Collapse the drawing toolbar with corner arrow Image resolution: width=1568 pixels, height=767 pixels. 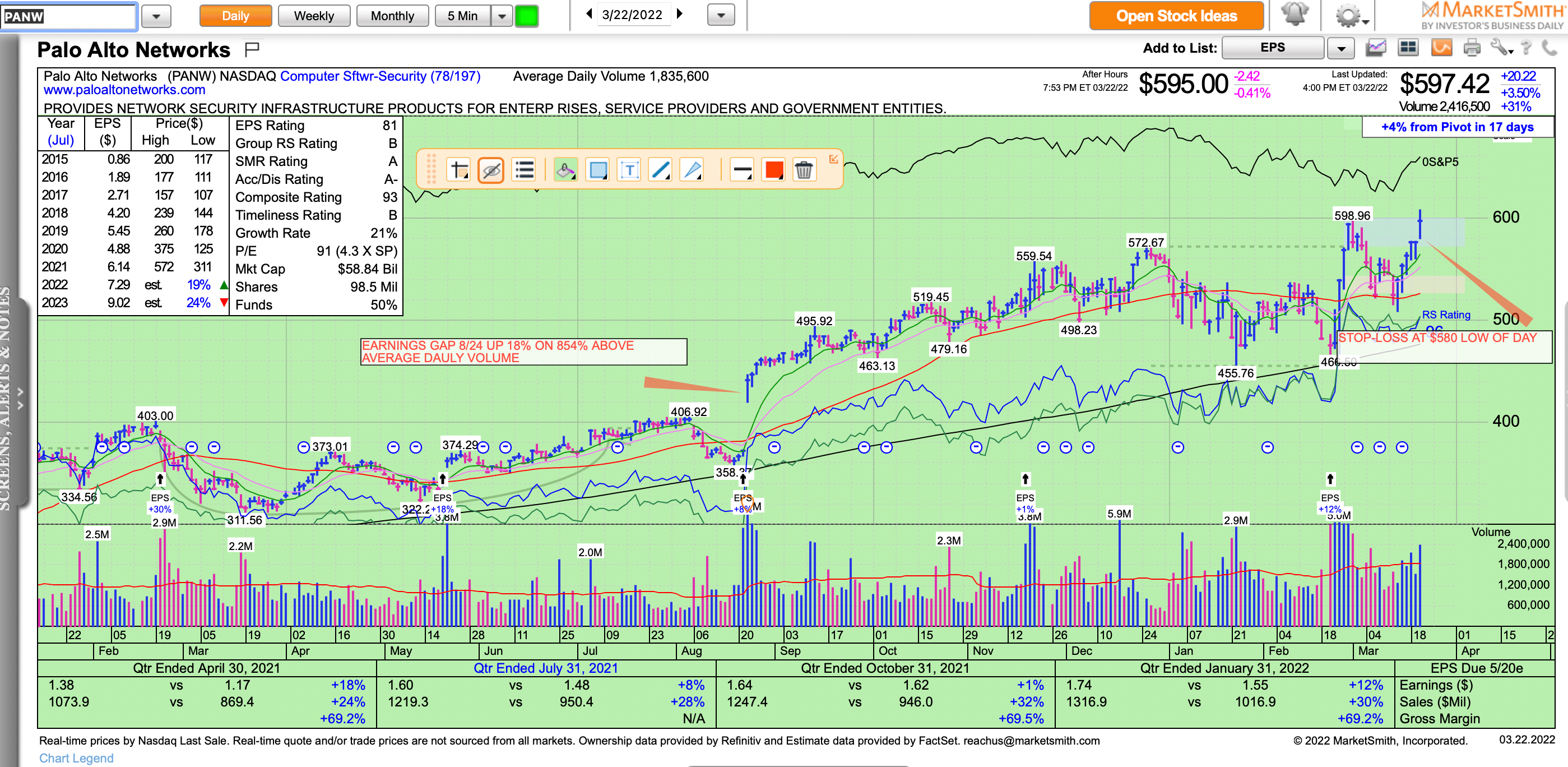point(833,159)
